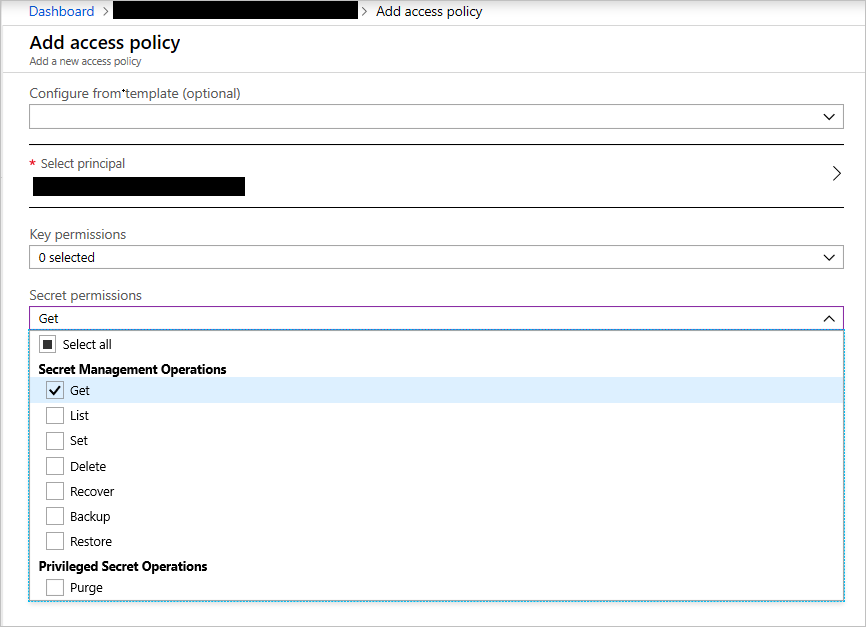Image resolution: width=866 pixels, height=627 pixels.
Task: Click the Select principal row label
Action: (x=83, y=164)
